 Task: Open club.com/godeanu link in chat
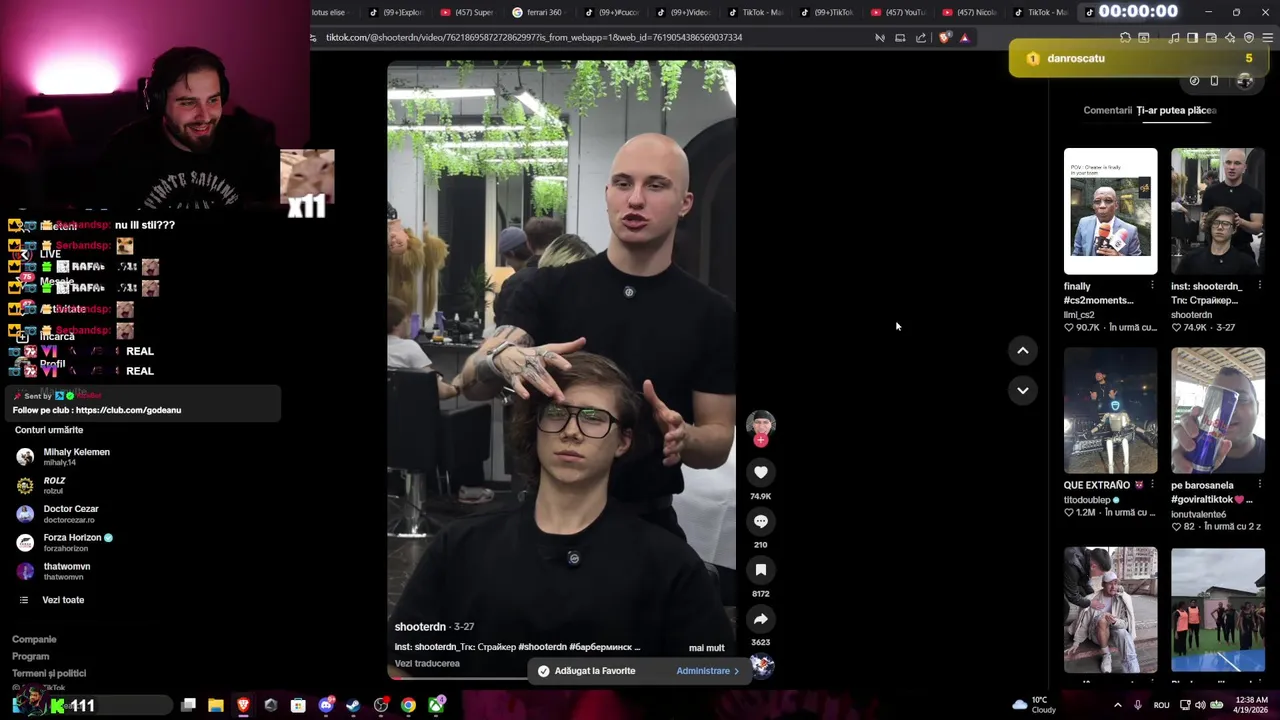[x=128, y=410]
